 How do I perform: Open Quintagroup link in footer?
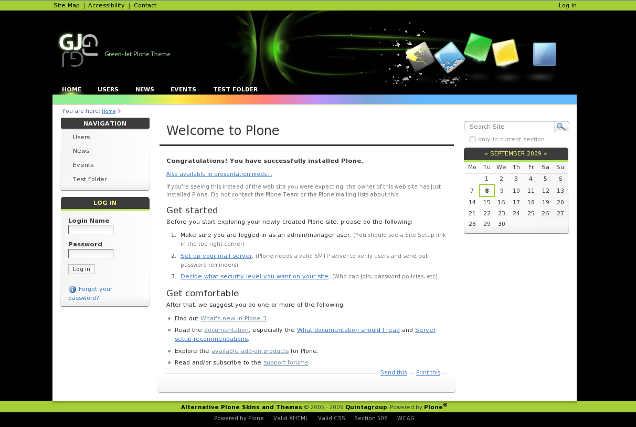[x=366, y=407]
